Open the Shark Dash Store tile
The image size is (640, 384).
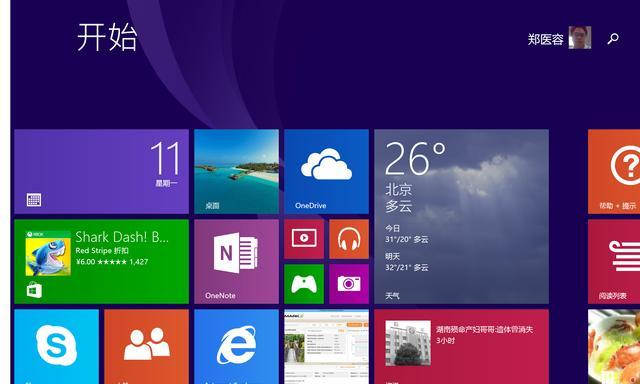pos(101,262)
